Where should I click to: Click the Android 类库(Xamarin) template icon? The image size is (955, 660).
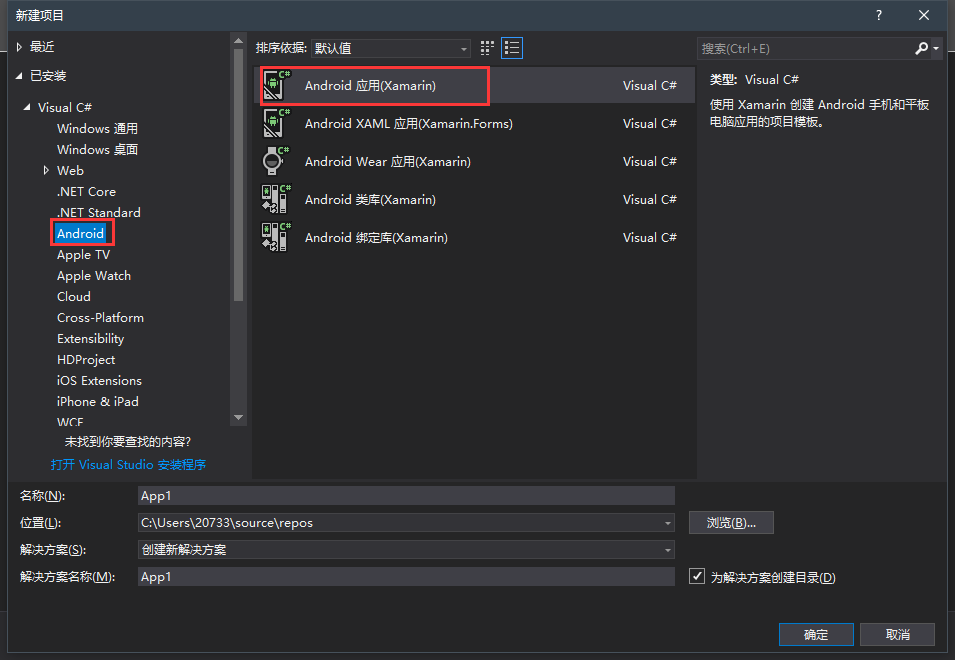point(276,200)
